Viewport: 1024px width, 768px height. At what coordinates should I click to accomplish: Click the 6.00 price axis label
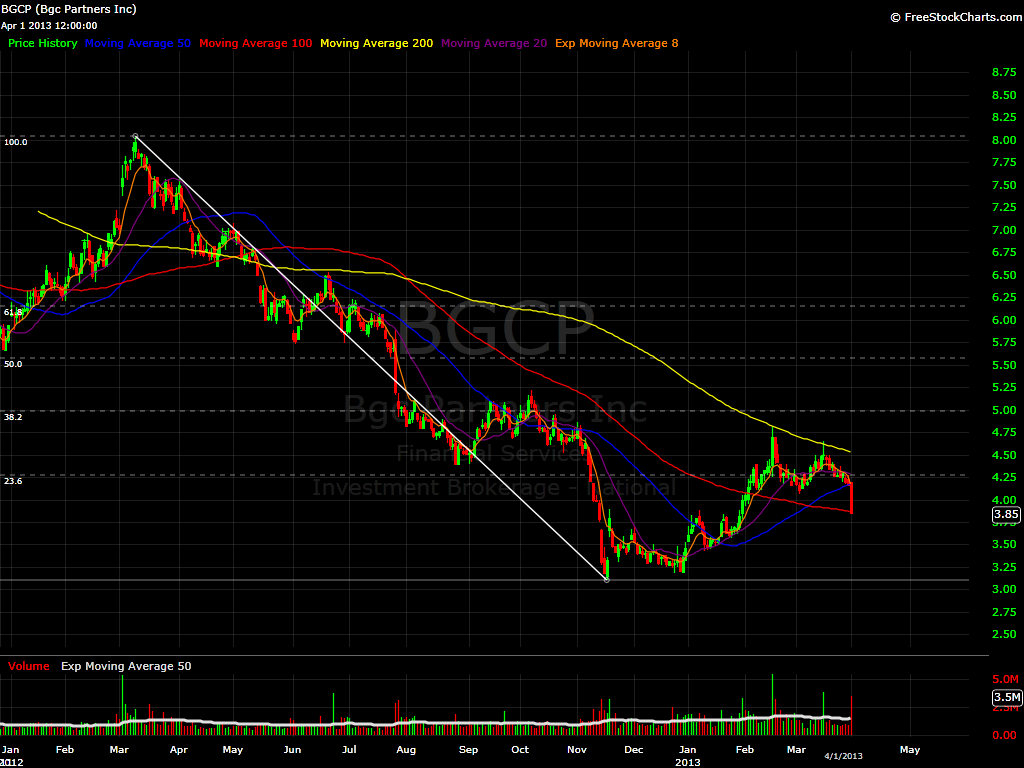(1004, 321)
